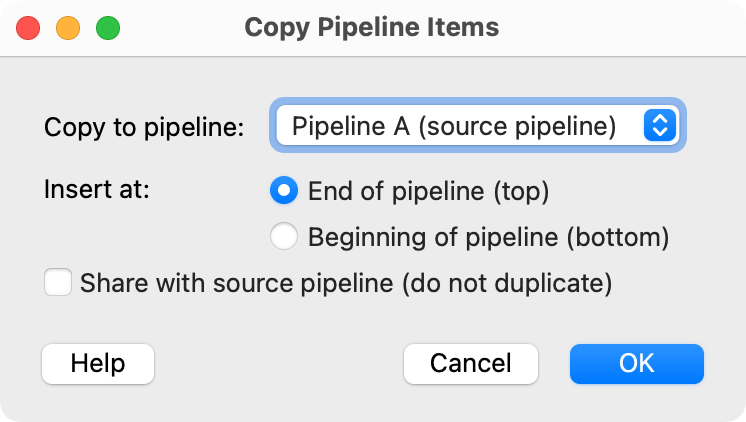Zoom the window with the green button

tap(108, 27)
